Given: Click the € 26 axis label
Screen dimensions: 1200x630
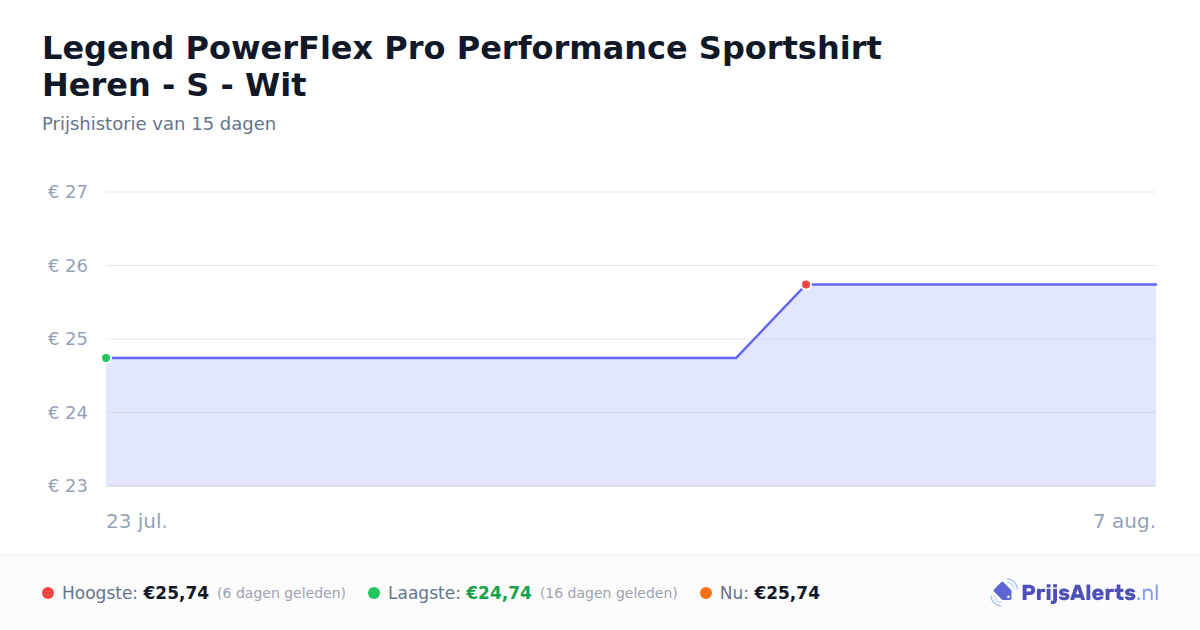Looking at the screenshot, I should (x=68, y=266).
